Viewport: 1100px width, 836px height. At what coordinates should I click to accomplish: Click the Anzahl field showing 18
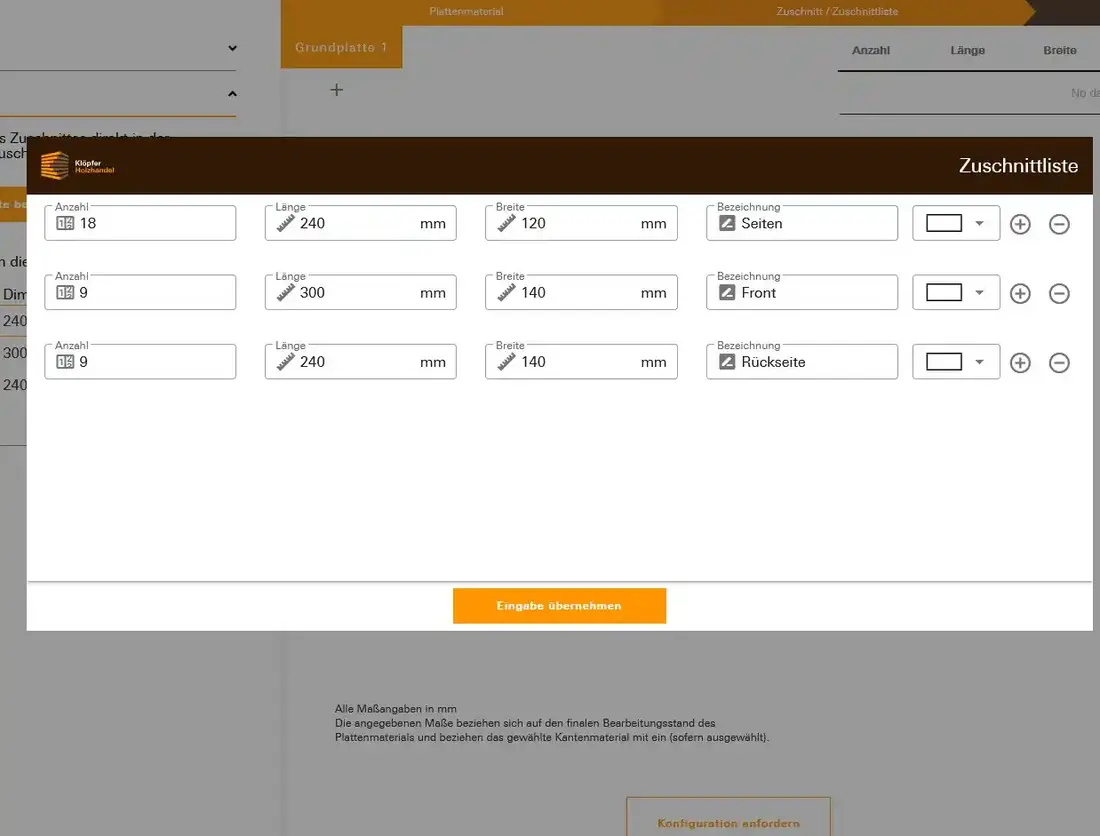(150, 224)
